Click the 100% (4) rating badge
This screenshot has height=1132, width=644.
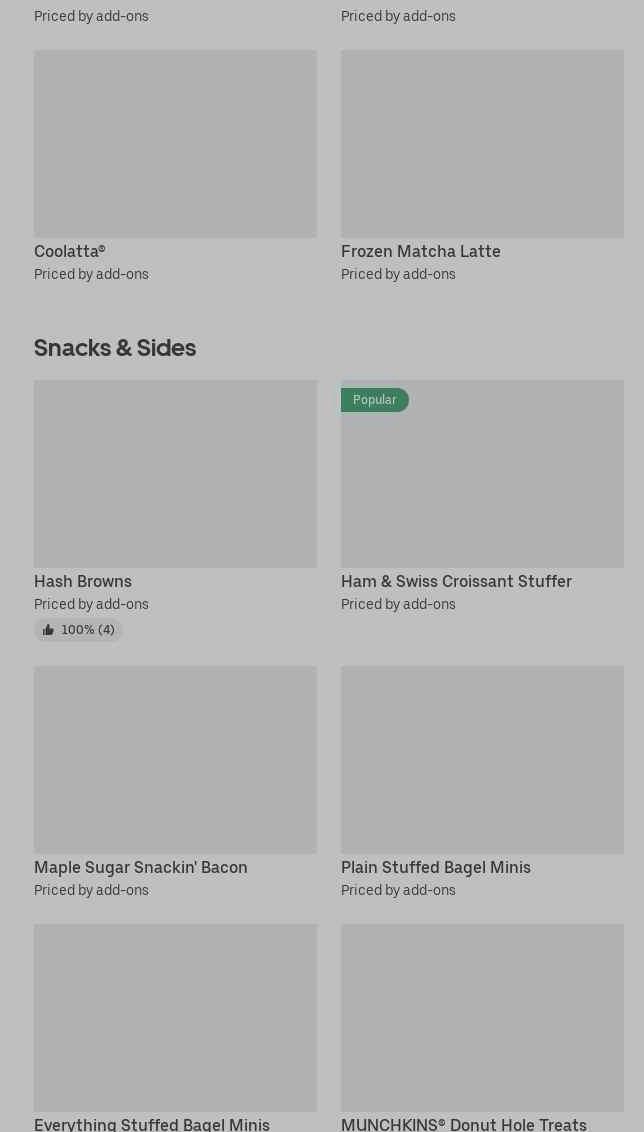pos(86,630)
